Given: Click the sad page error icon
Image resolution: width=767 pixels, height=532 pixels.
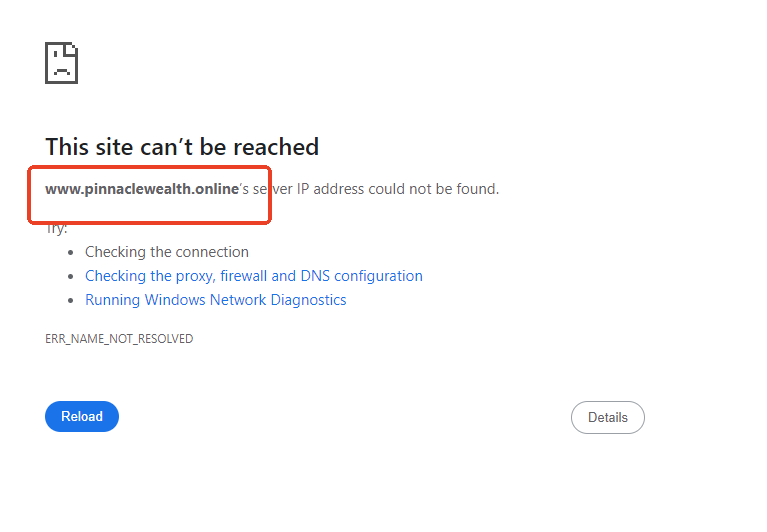Looking at the screenshot, I should [61, 63].
